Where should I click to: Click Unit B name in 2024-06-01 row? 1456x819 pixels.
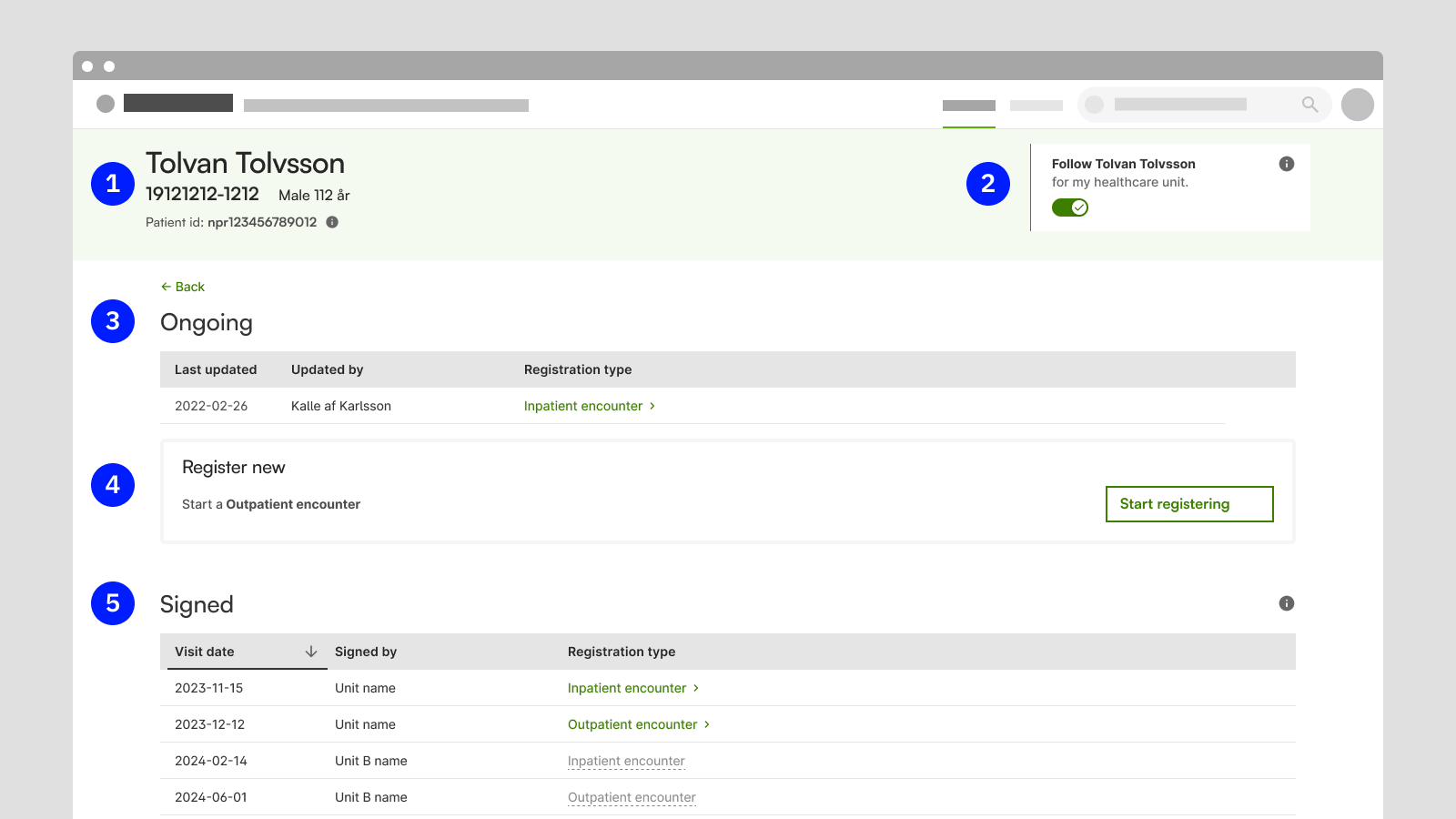click(x=371, y=797)
